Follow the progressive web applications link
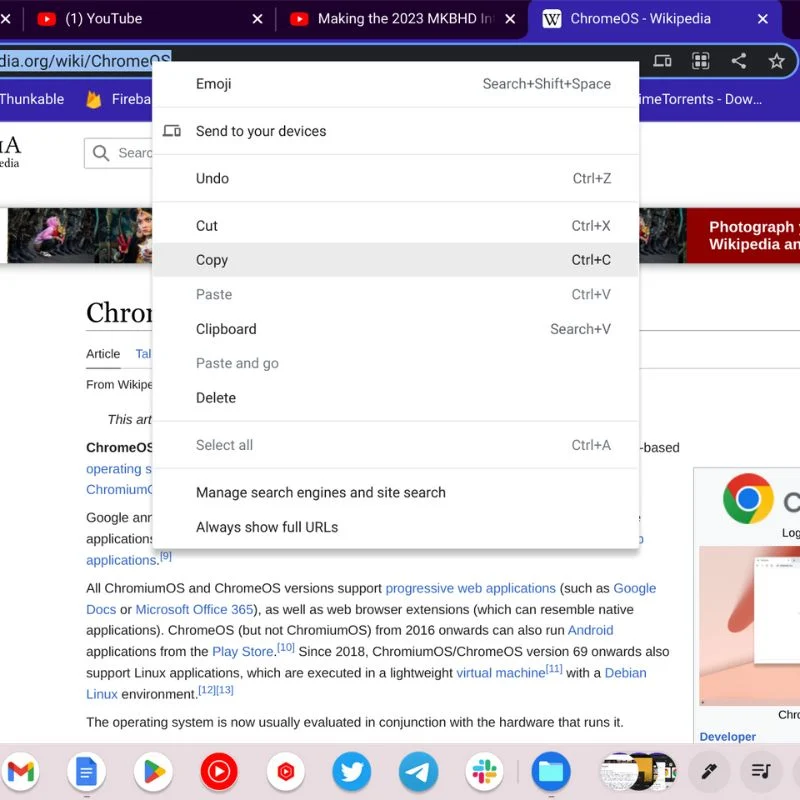800x800 pixels. coord(470,588)
